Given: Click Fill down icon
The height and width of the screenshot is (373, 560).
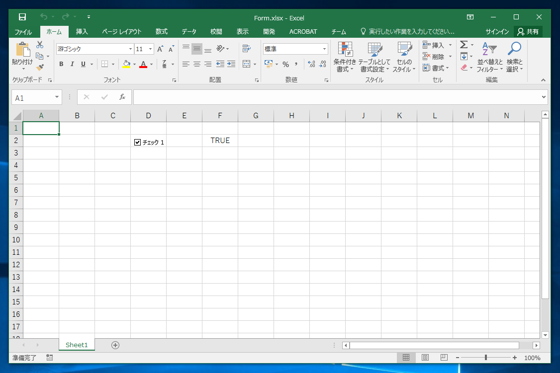Looking at the screenshot, I should (464, 56).
